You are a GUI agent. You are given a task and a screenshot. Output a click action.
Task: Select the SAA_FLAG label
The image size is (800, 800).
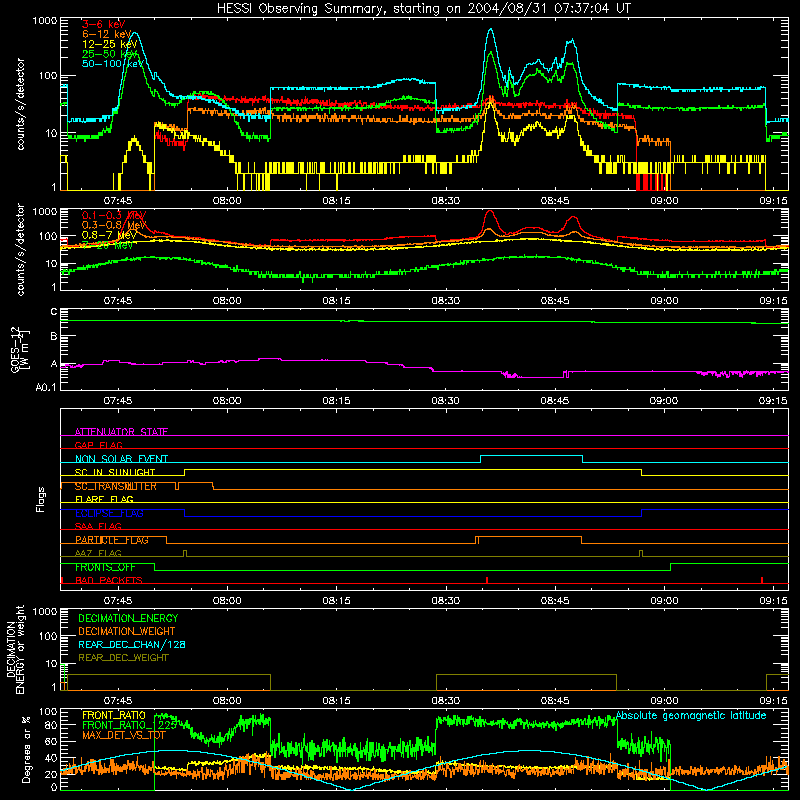pos(98,527)
